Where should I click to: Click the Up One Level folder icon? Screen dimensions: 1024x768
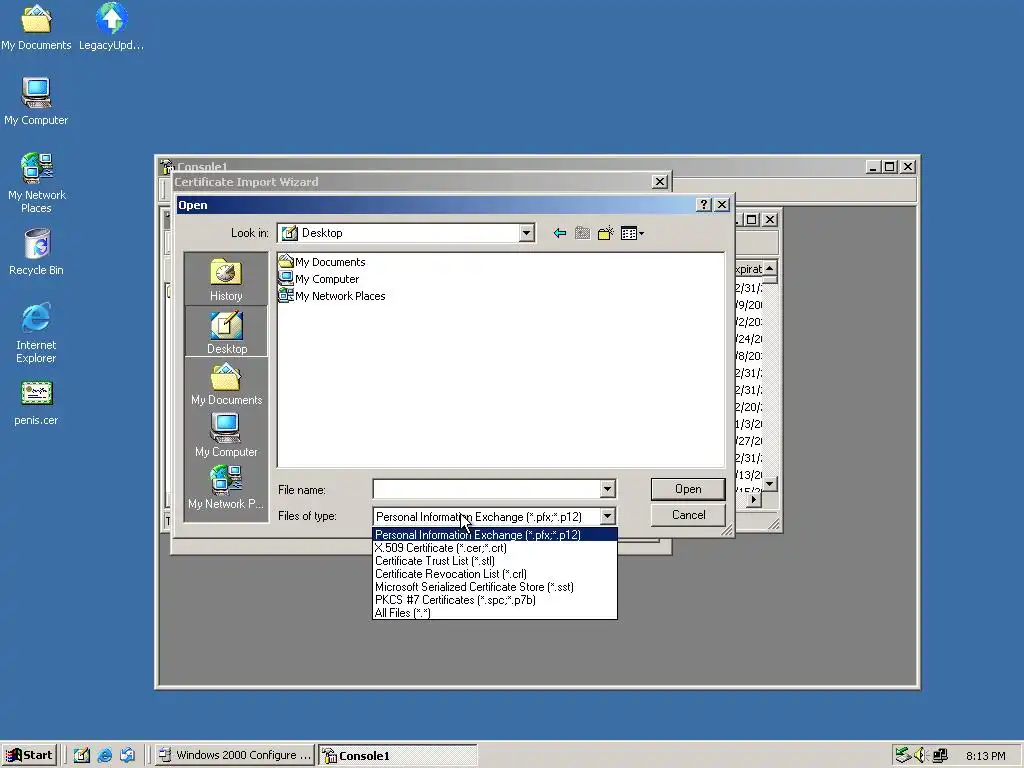583,233
